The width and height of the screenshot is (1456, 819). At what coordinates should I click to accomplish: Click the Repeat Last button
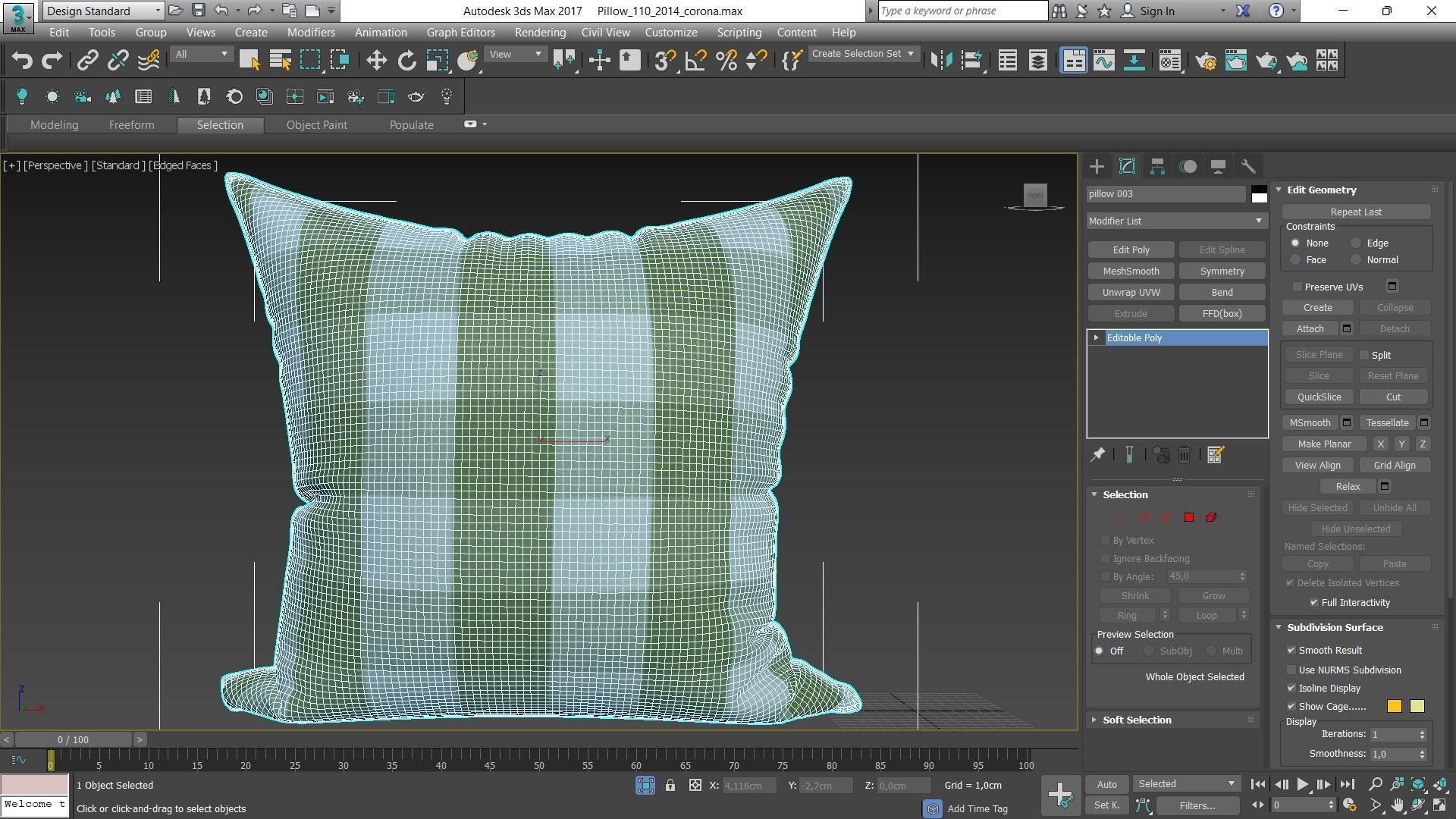point(1355,212)
